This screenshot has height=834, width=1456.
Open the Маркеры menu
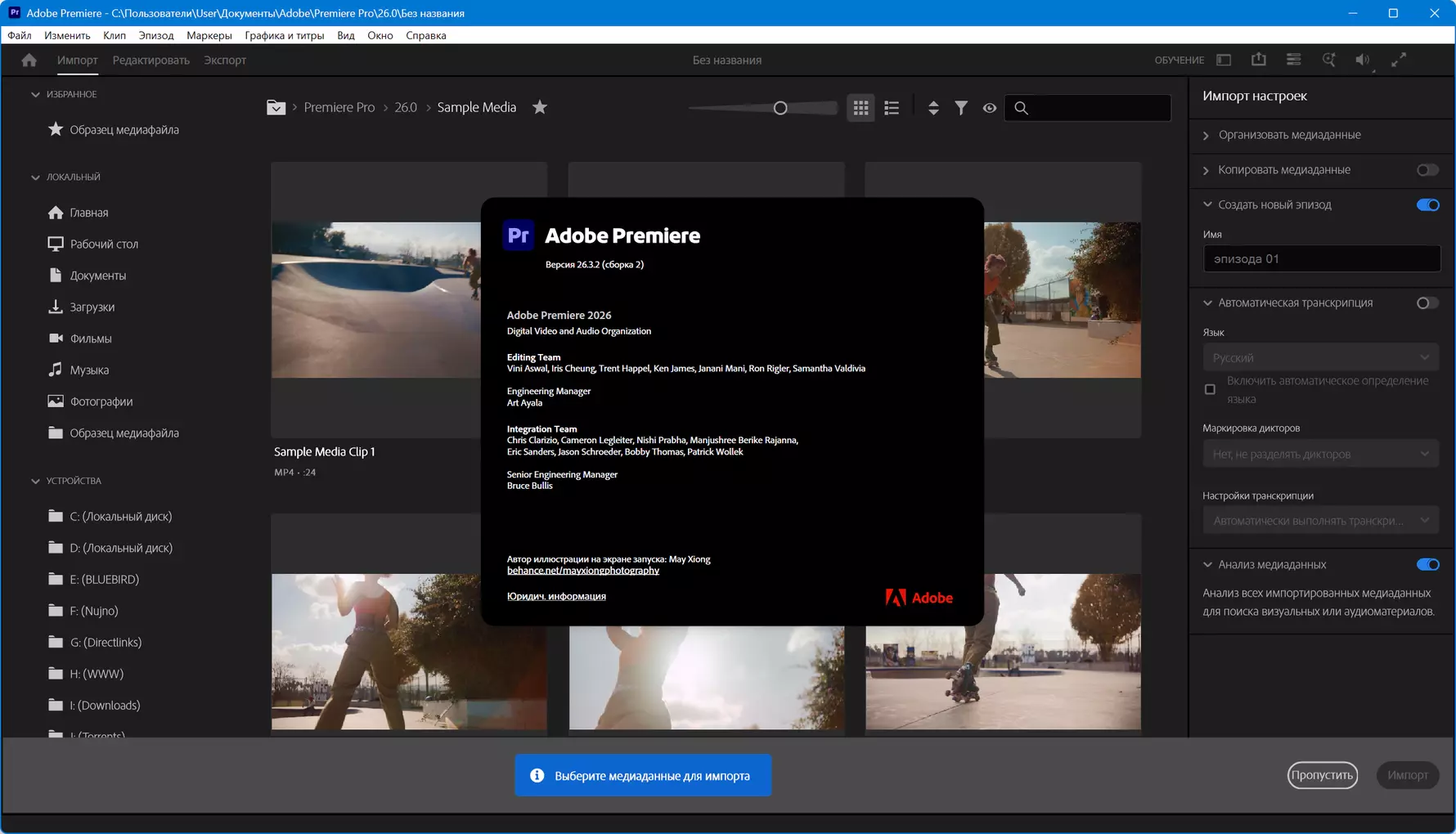pos(209,35)
